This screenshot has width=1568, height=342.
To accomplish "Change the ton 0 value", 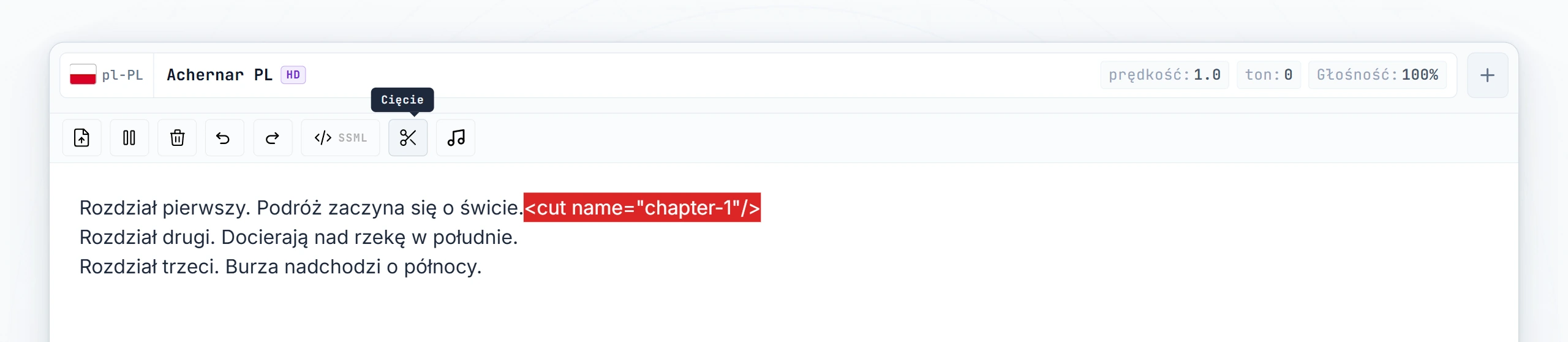I will click(1268, 75).
